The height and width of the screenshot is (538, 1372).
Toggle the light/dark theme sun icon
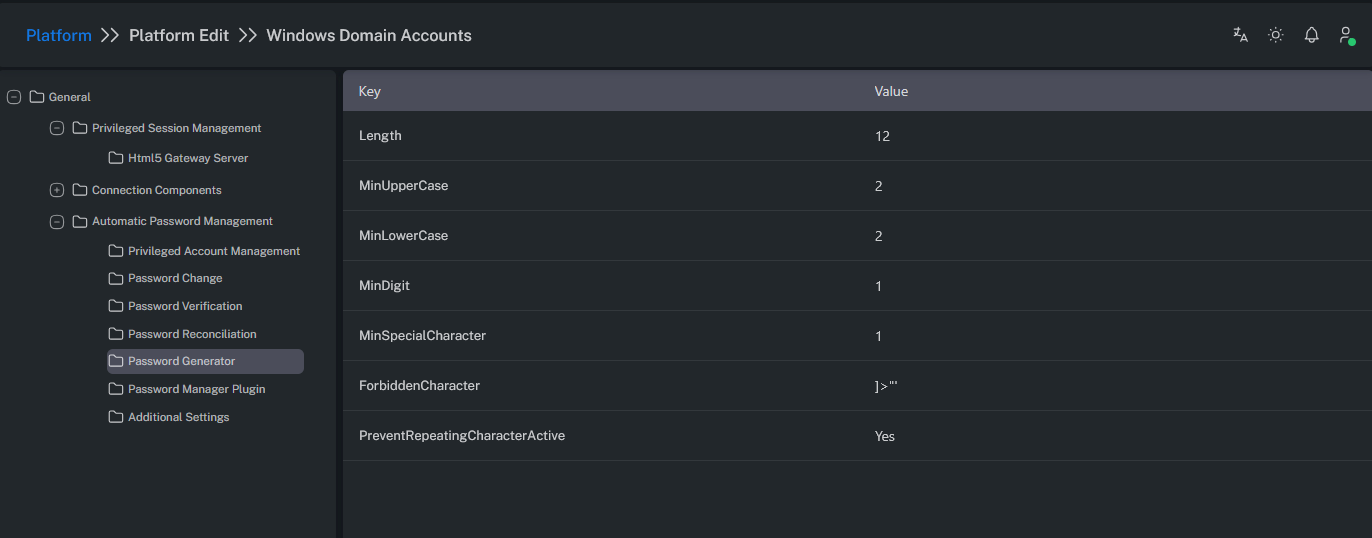(1276, 35)
